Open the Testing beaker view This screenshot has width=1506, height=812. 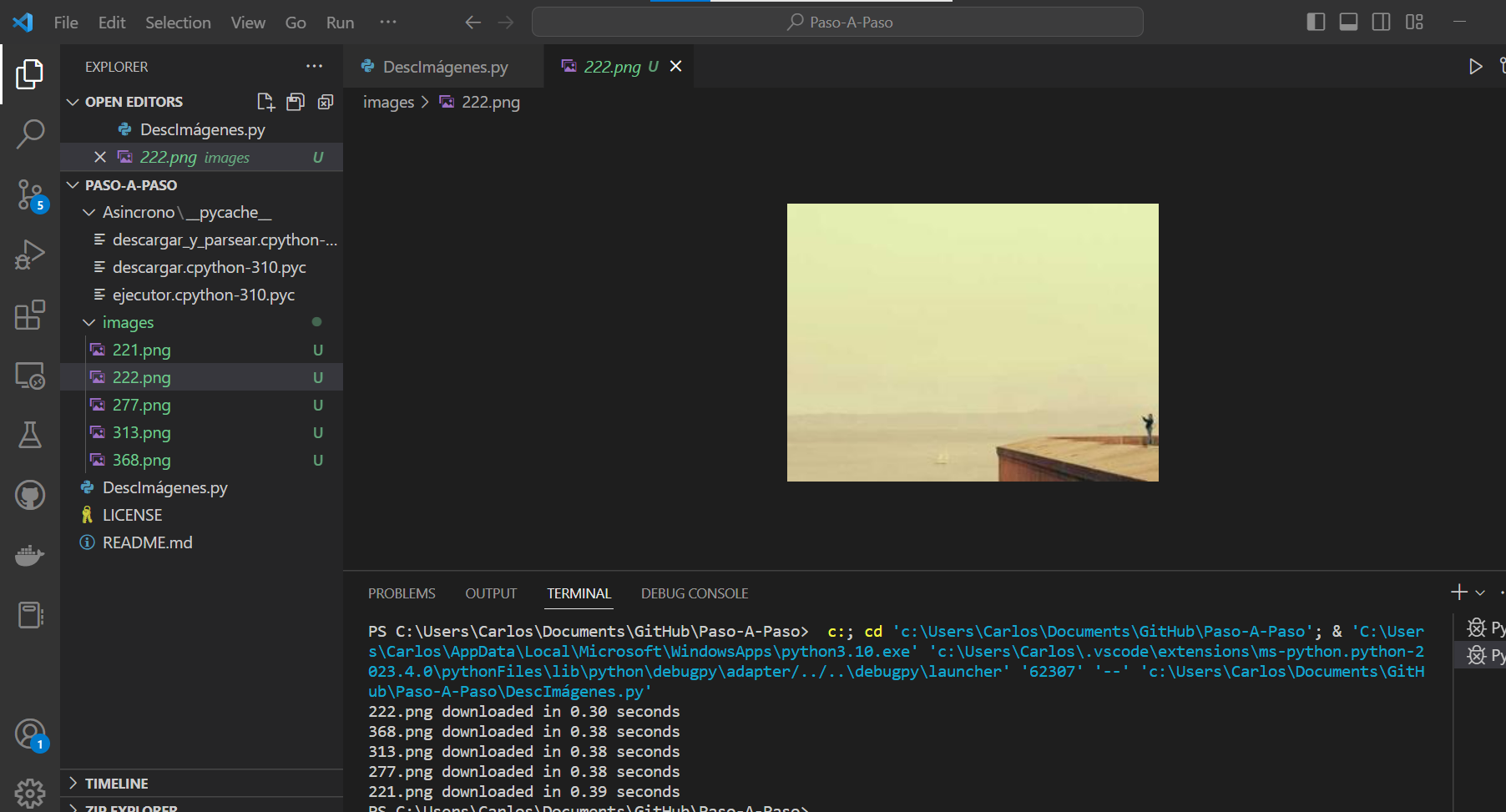pos(30,435)
